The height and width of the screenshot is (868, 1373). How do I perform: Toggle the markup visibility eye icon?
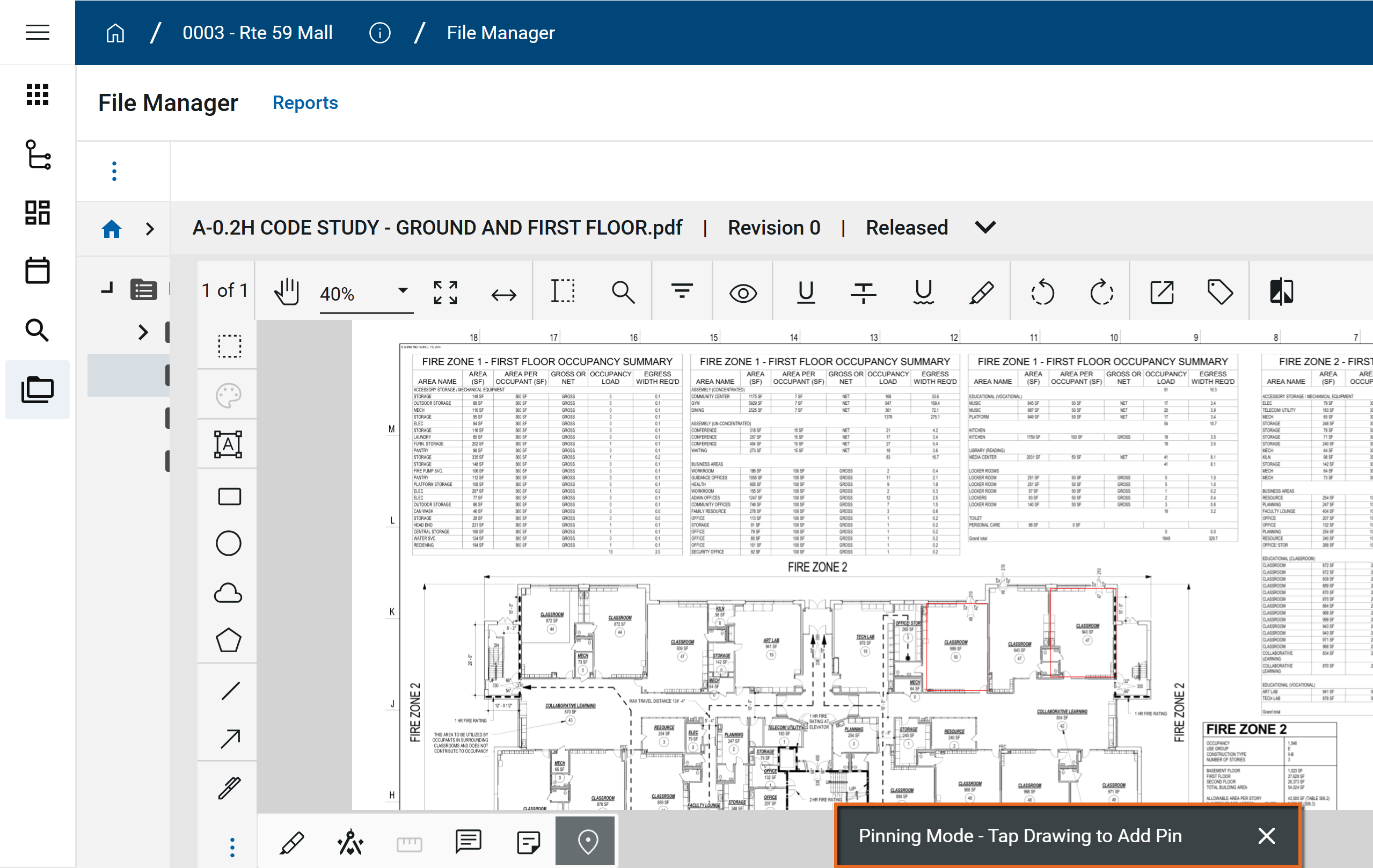click(x=743, y=293)
